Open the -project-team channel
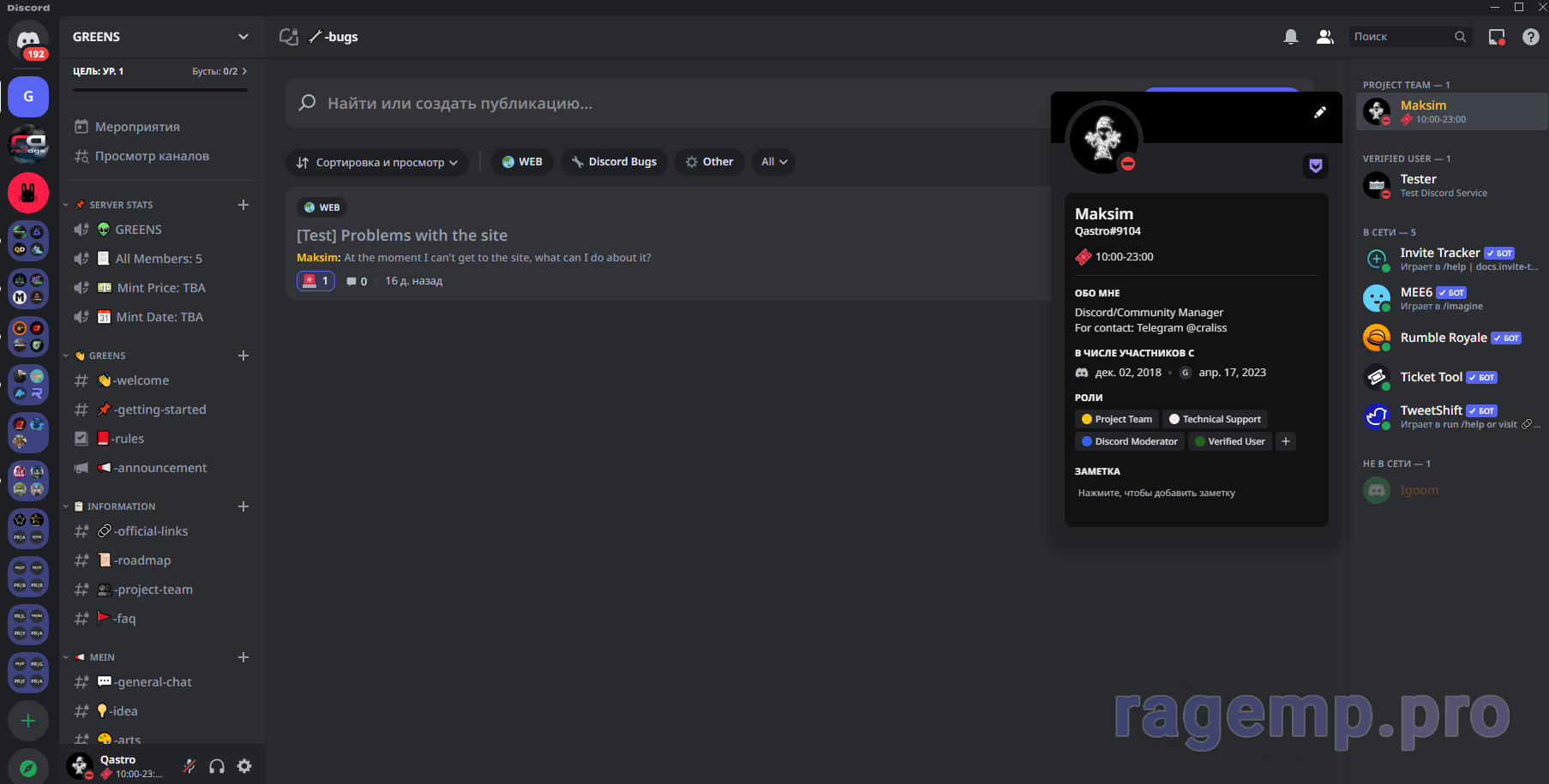This screenshot has width=1549, height=784. pyautogui.click(x=162, y=589)
